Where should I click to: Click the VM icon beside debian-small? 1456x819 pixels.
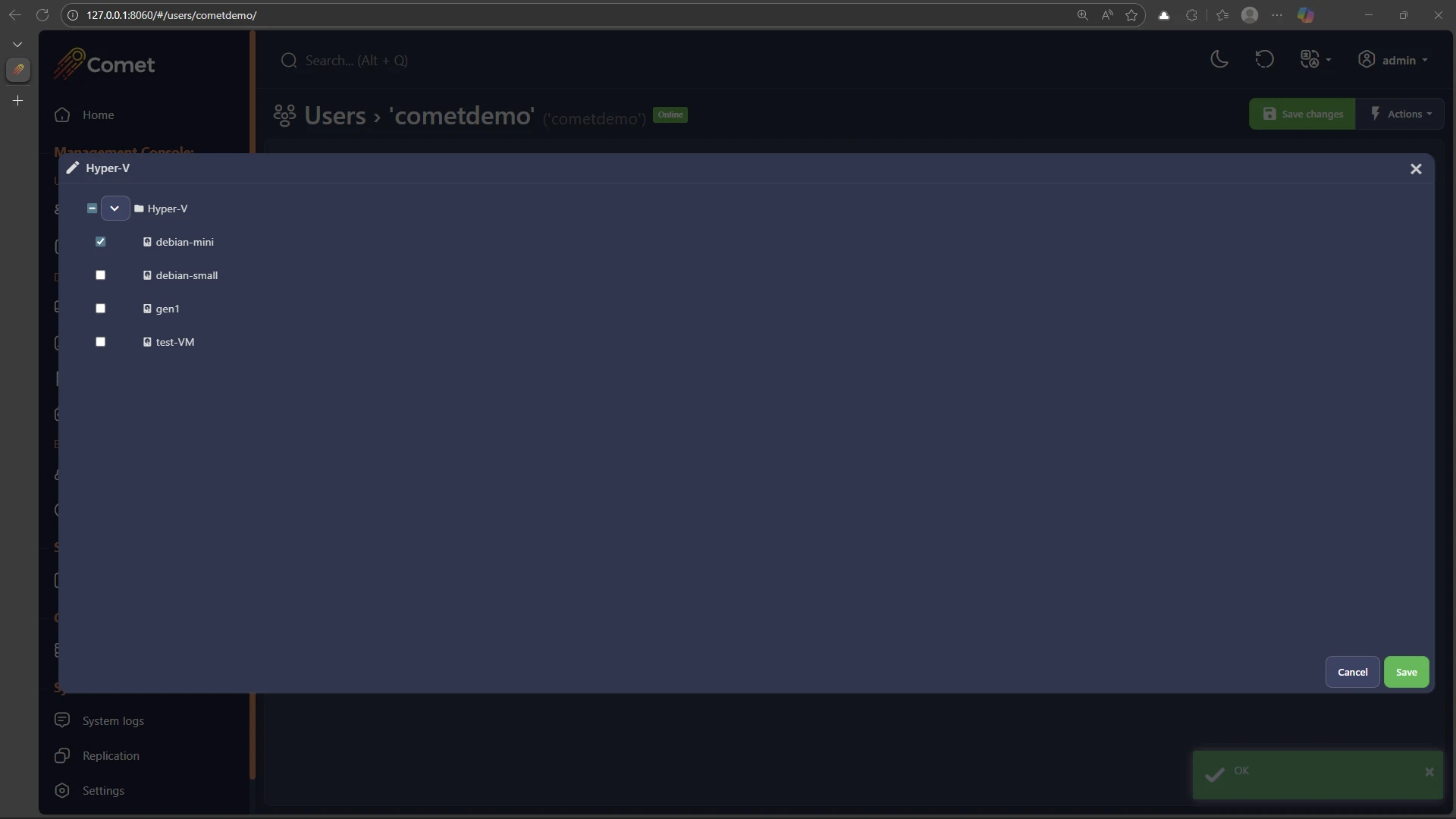pyautogui.click(x=147, y=275)
